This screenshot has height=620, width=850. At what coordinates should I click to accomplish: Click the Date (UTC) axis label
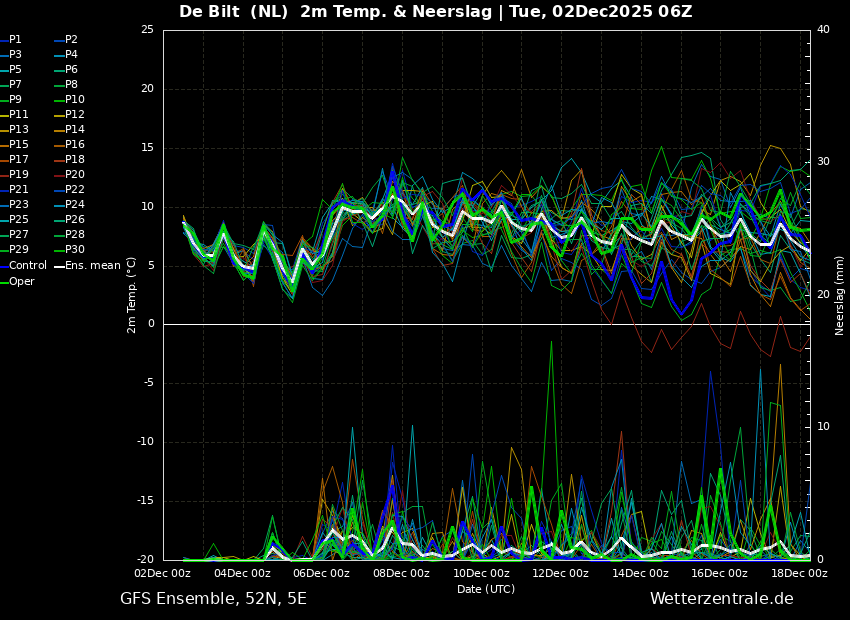point(486,589)
